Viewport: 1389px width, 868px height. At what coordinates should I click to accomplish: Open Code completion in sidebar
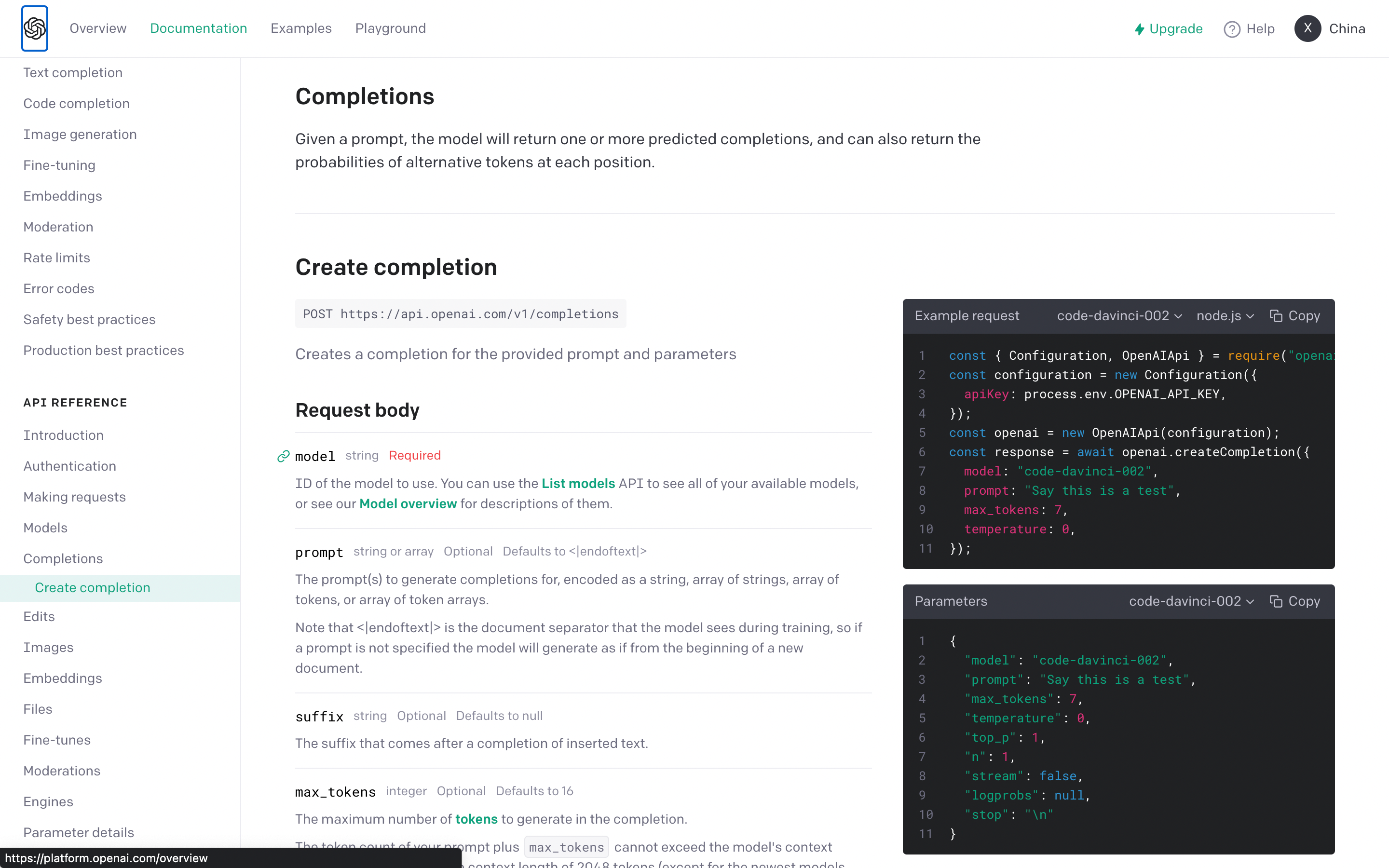(x=76, y=103)
